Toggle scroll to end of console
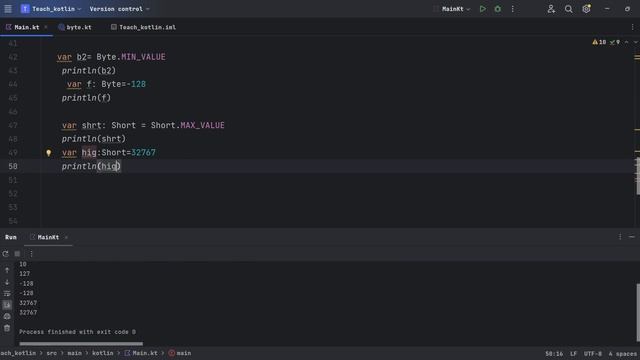640x360 pixels. point(7,305)
